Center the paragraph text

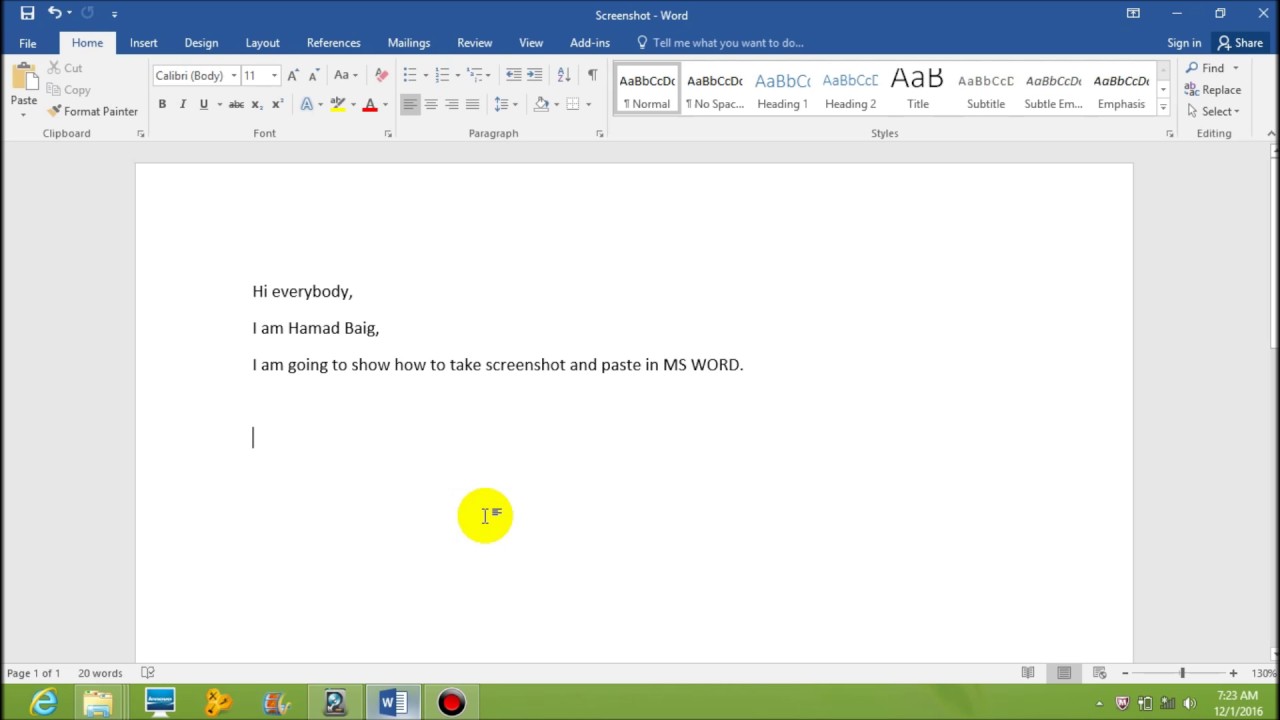click(431, 104)
